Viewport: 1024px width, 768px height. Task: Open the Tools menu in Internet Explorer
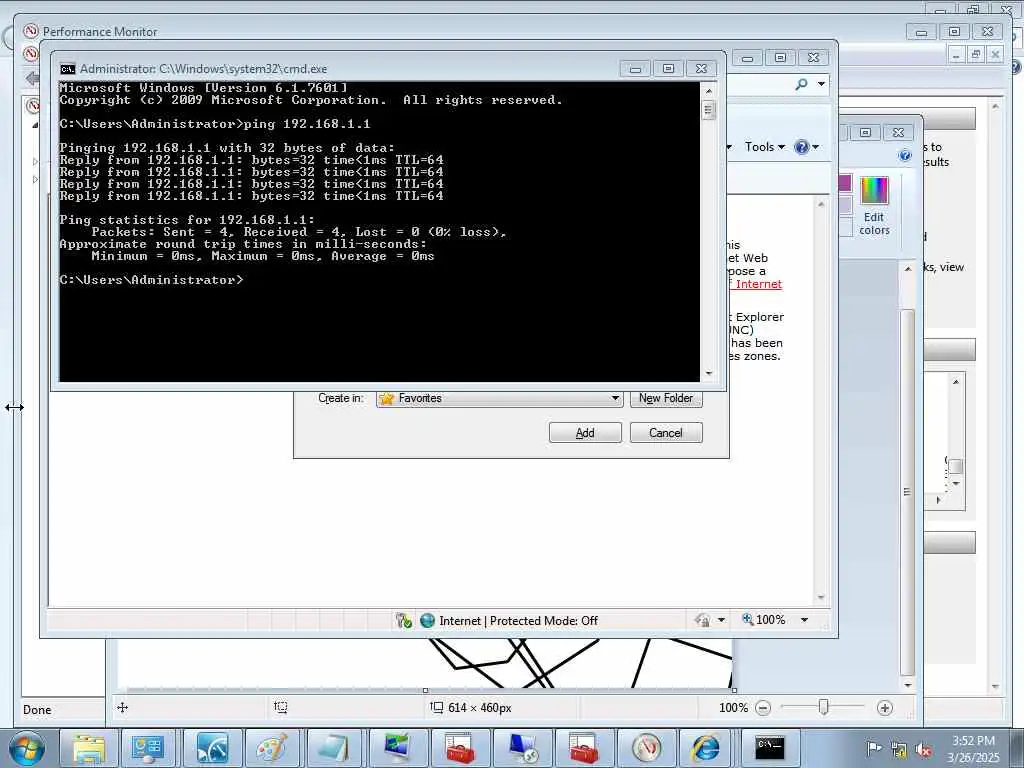click(764, 147)
